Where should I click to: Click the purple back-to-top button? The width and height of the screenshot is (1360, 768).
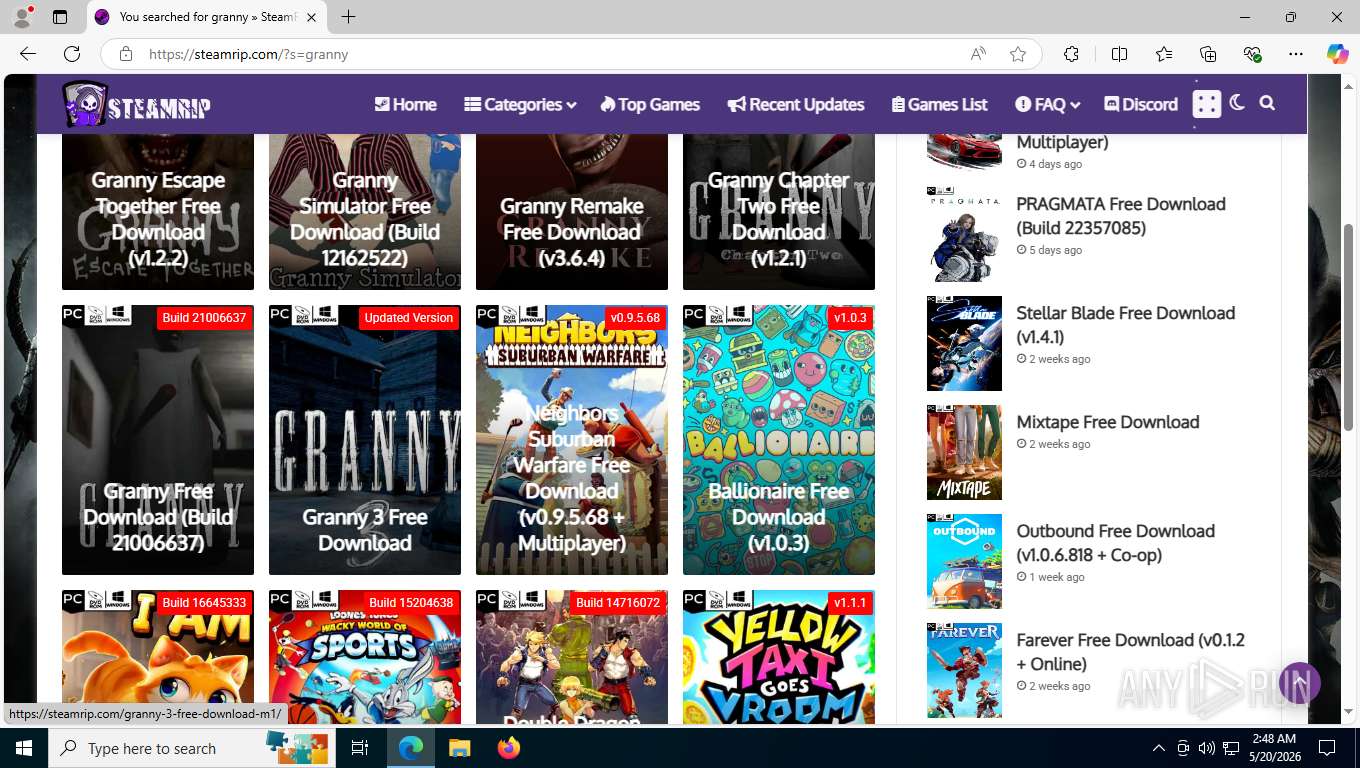coord(1299,683)
